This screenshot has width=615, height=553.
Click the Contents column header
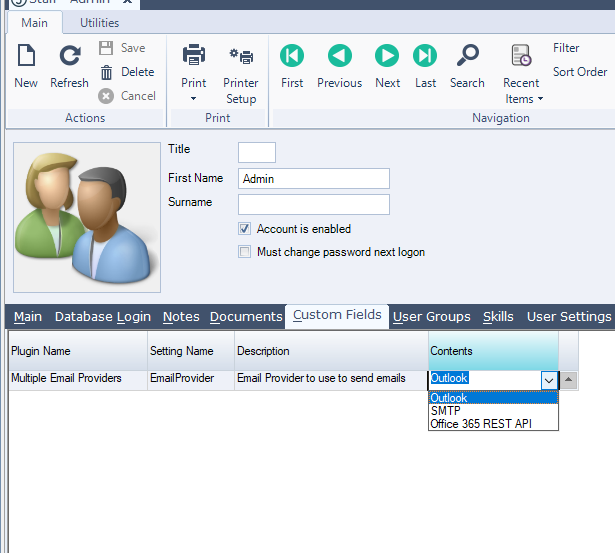493,351
